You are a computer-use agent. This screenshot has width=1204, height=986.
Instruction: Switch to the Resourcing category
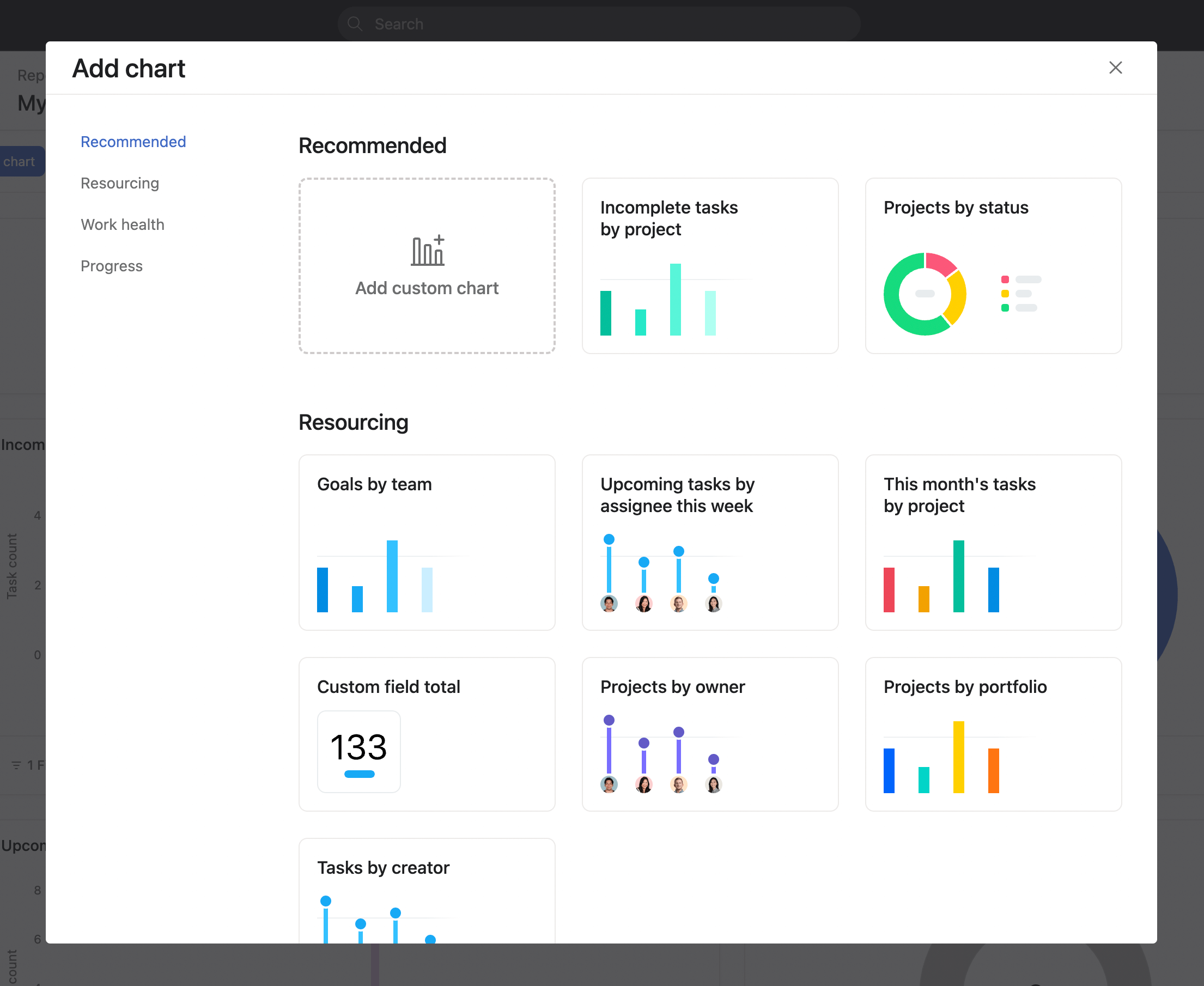(x=119, y=183)
